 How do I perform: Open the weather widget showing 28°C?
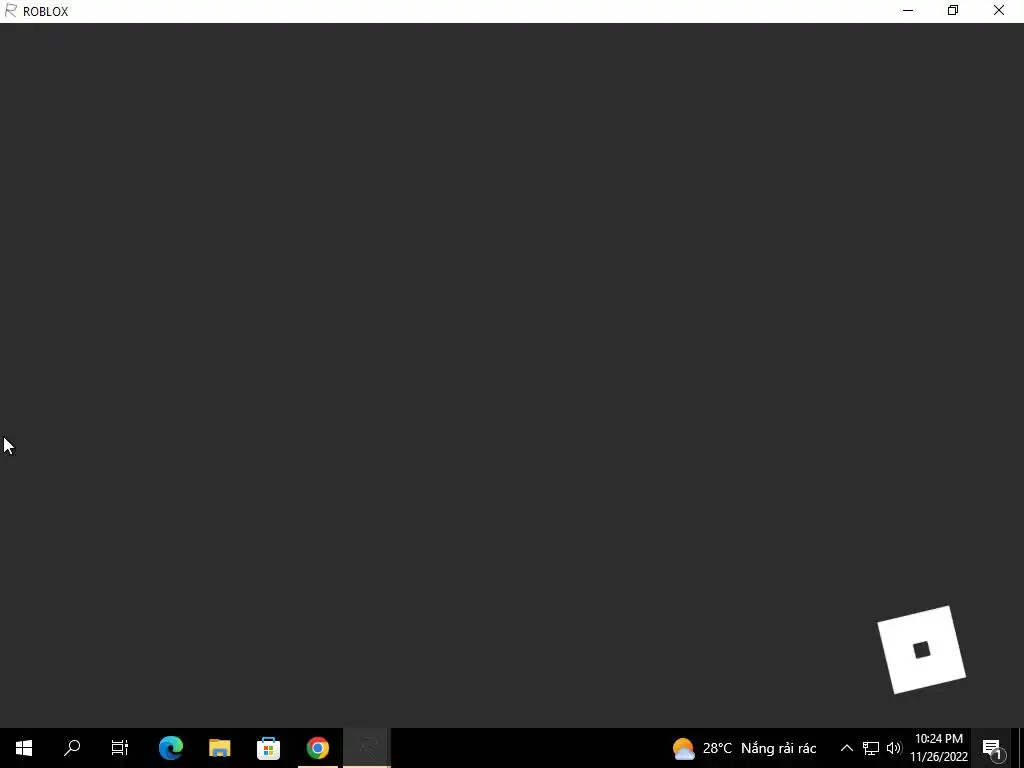pos(744,748)
